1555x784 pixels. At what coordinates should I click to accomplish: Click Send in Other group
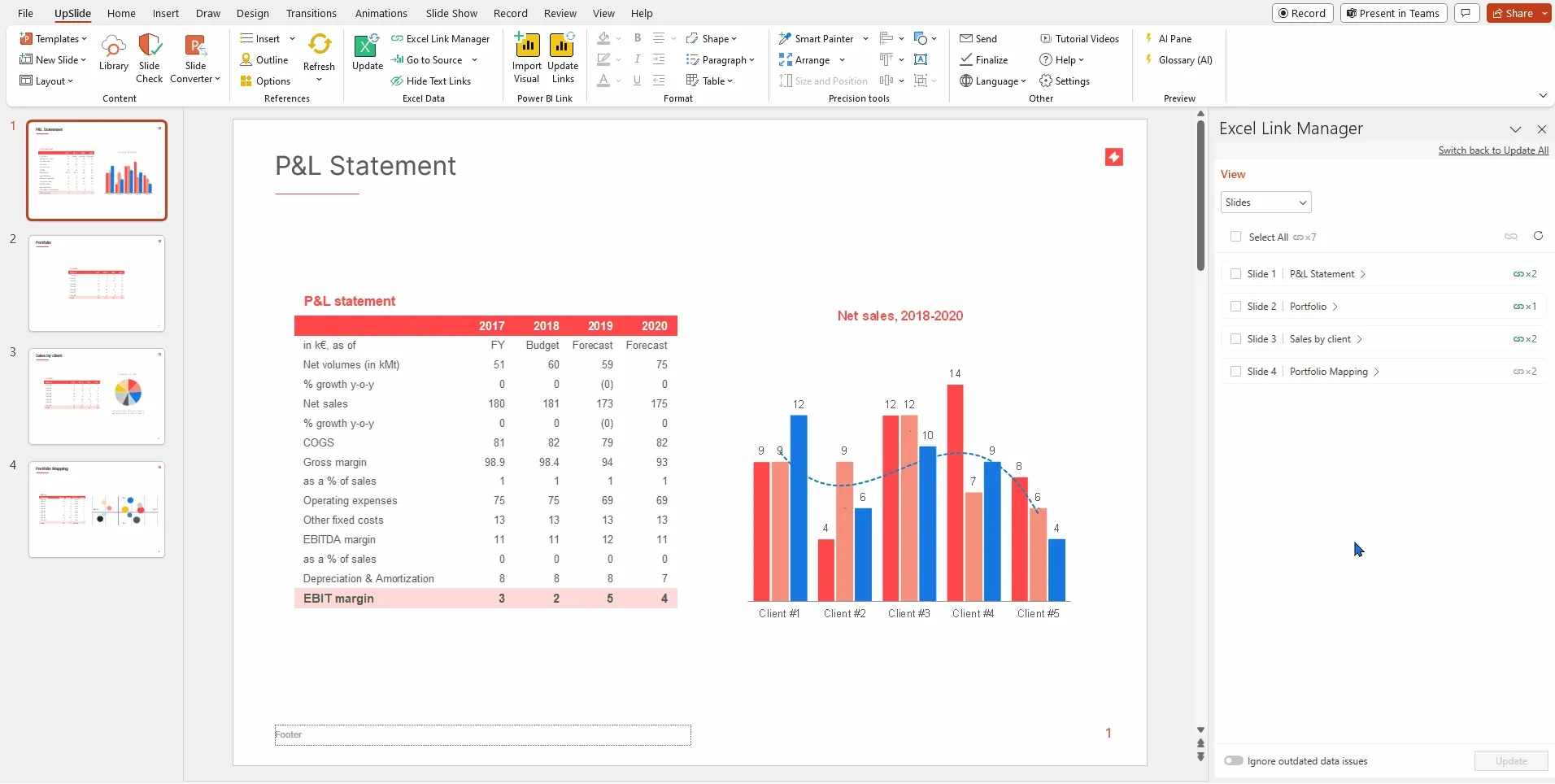coord(978,39)
